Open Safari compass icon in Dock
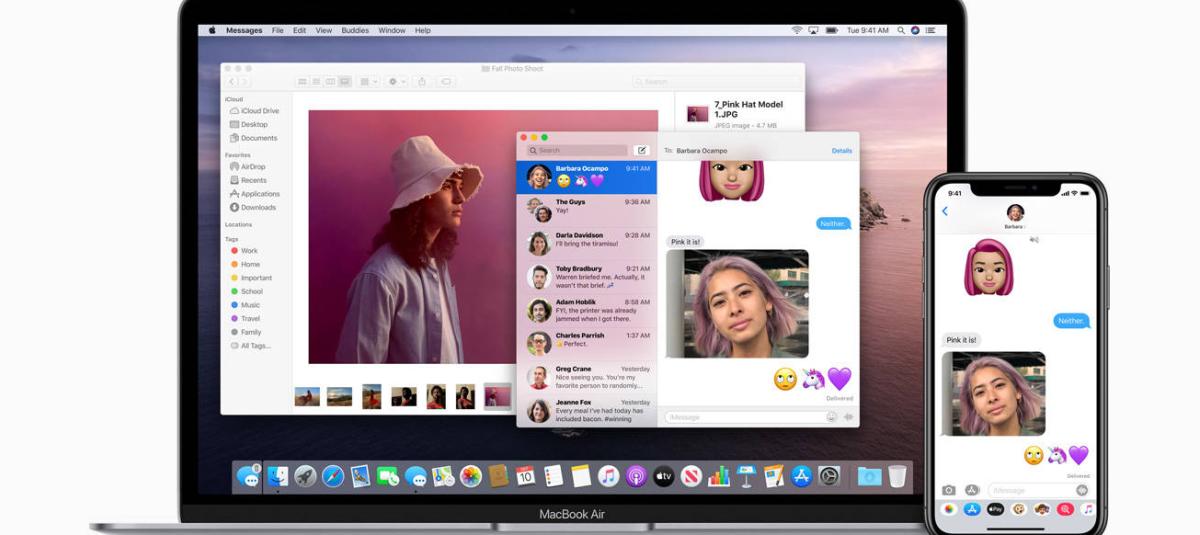 (333, 476)
